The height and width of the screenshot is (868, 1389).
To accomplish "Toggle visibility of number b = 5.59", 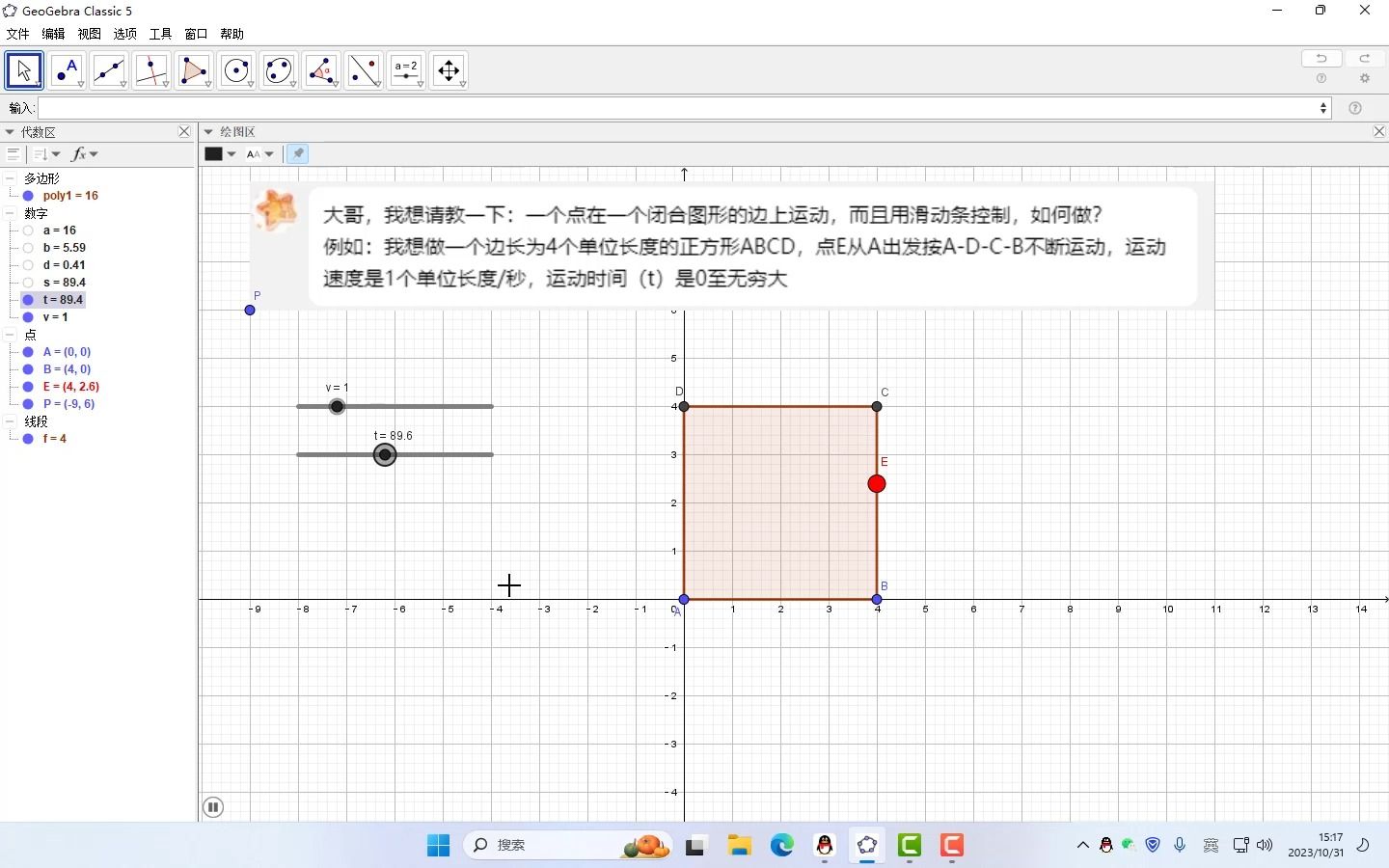I will click(x=28, y=248).
